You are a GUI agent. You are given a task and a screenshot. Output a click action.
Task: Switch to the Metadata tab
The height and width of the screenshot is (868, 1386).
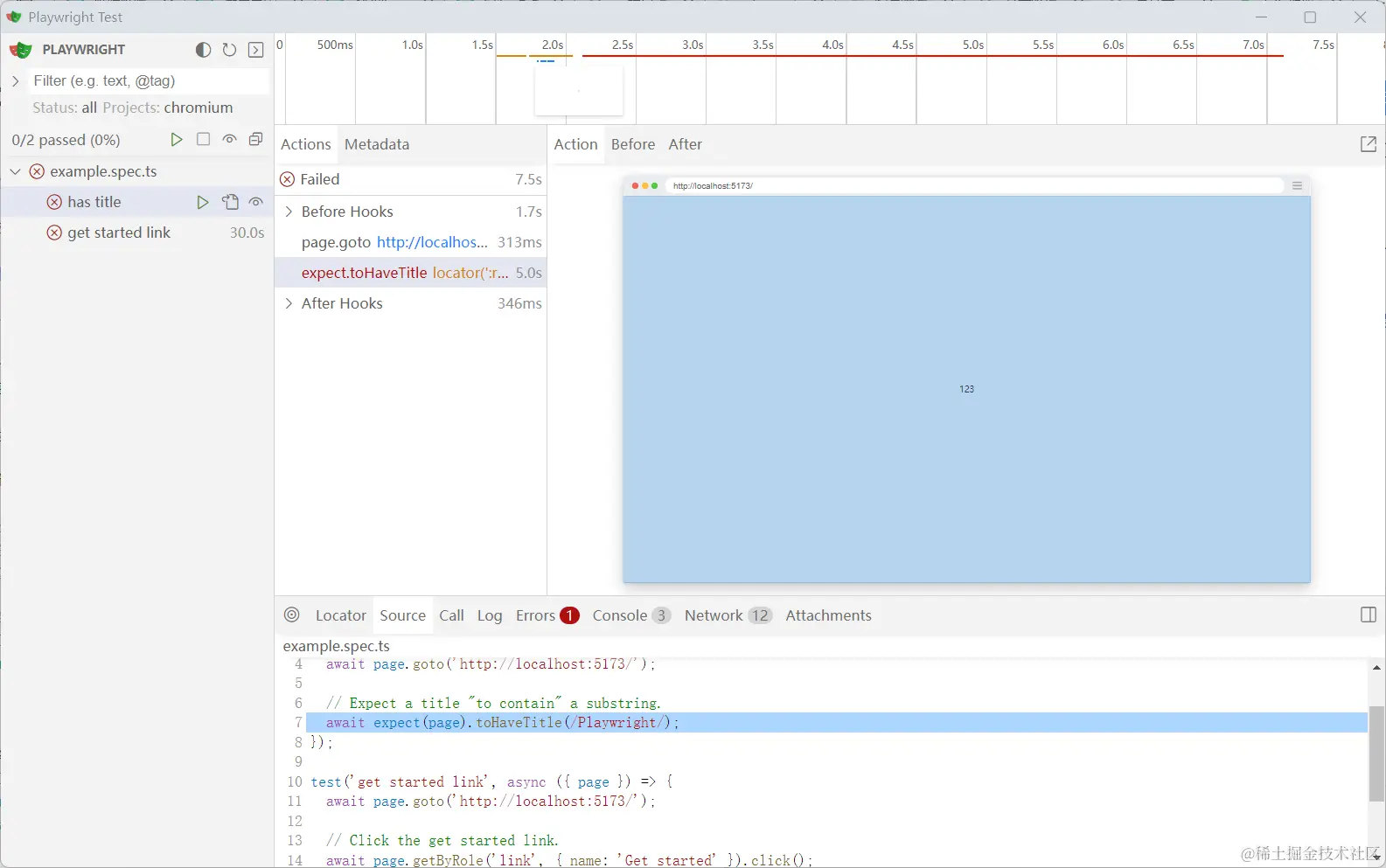[x=377, y=144]
